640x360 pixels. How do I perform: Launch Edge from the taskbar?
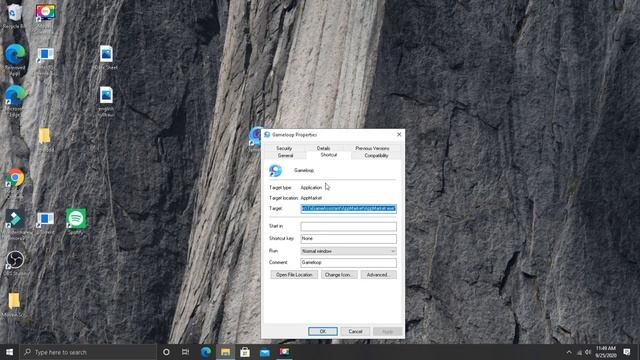pos(206,352)
